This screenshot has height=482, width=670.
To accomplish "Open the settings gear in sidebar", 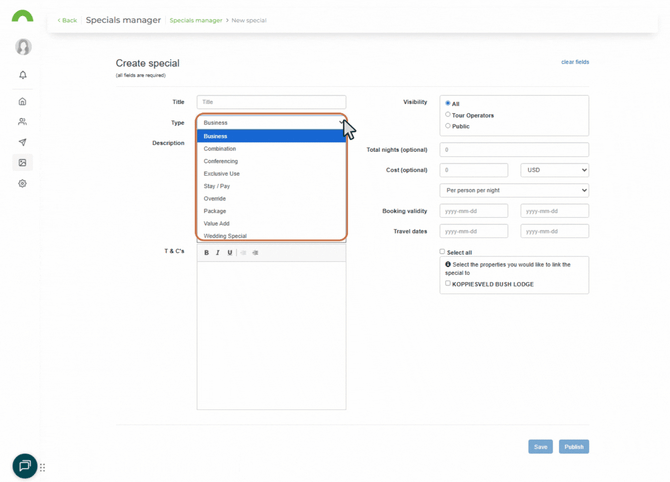I will pyautogui.click(x=22, y=184).
